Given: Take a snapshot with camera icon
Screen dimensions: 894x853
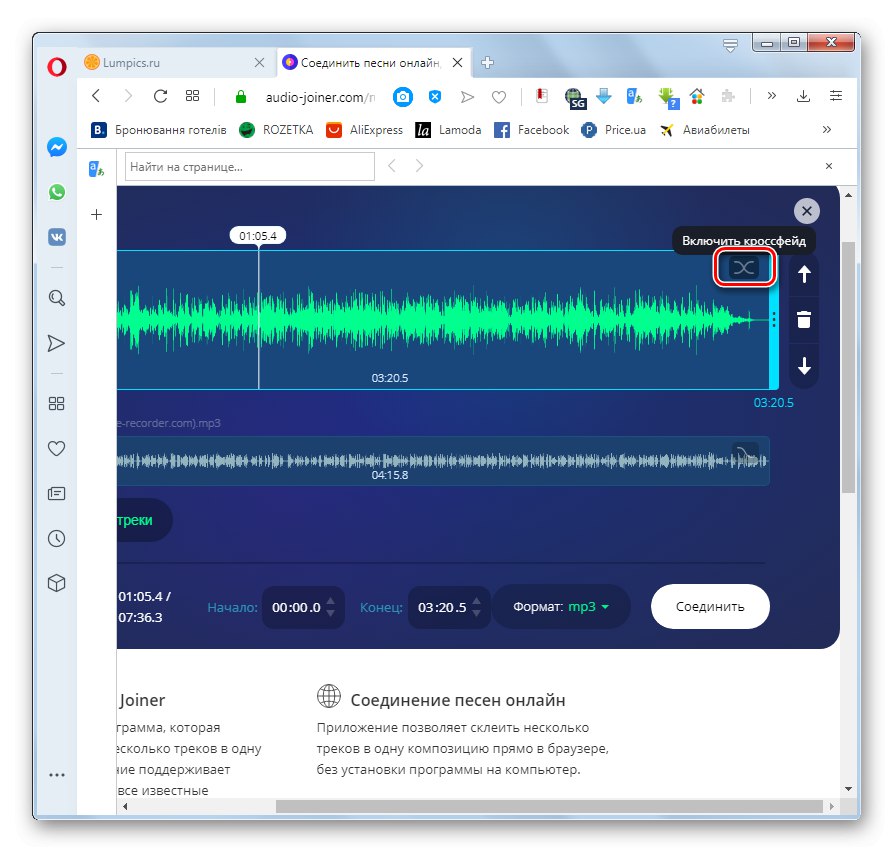Looking at the screenshot, I should (403, 97).
